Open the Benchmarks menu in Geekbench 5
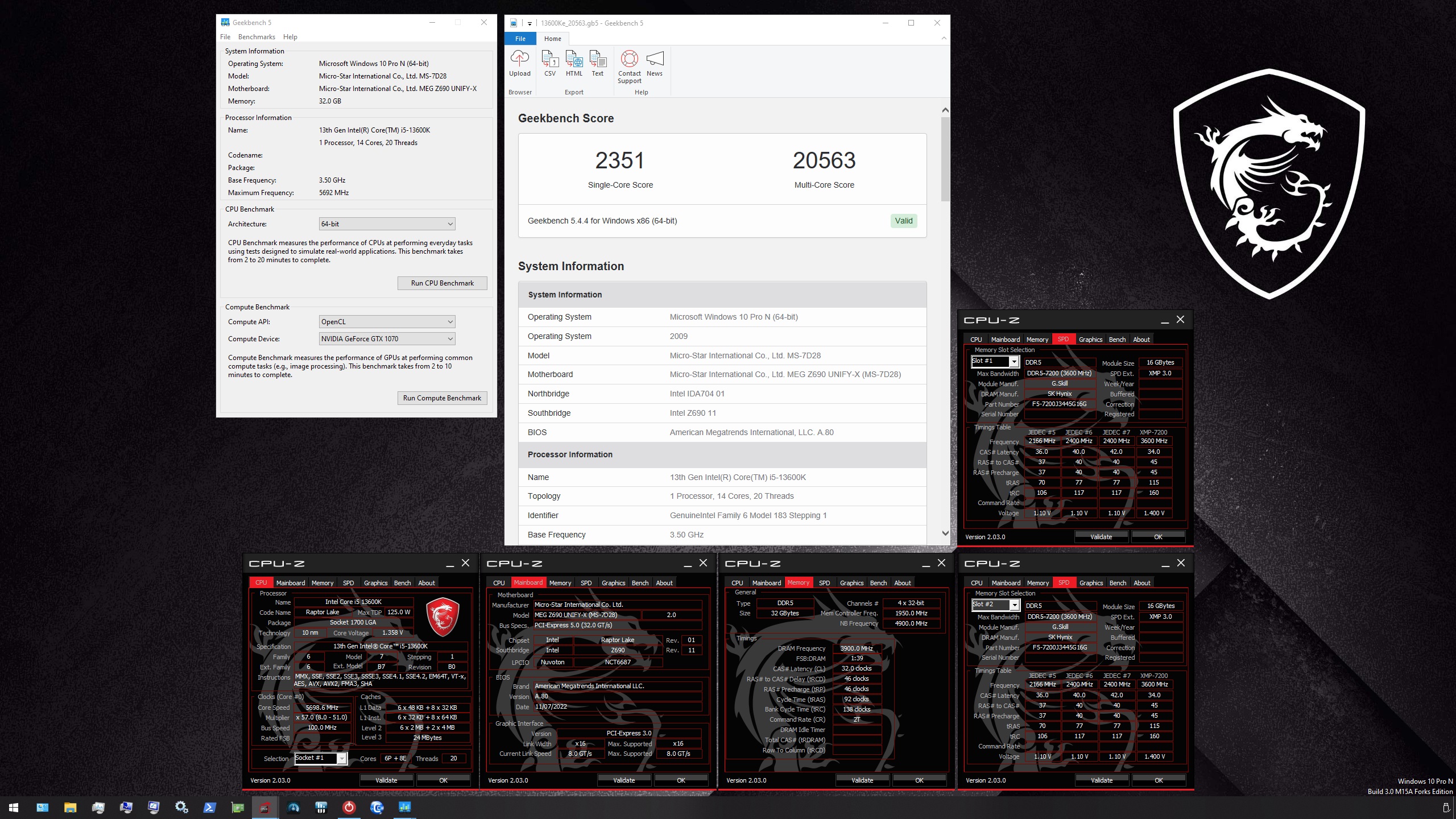1456x819 pixels. click(257, 37)
